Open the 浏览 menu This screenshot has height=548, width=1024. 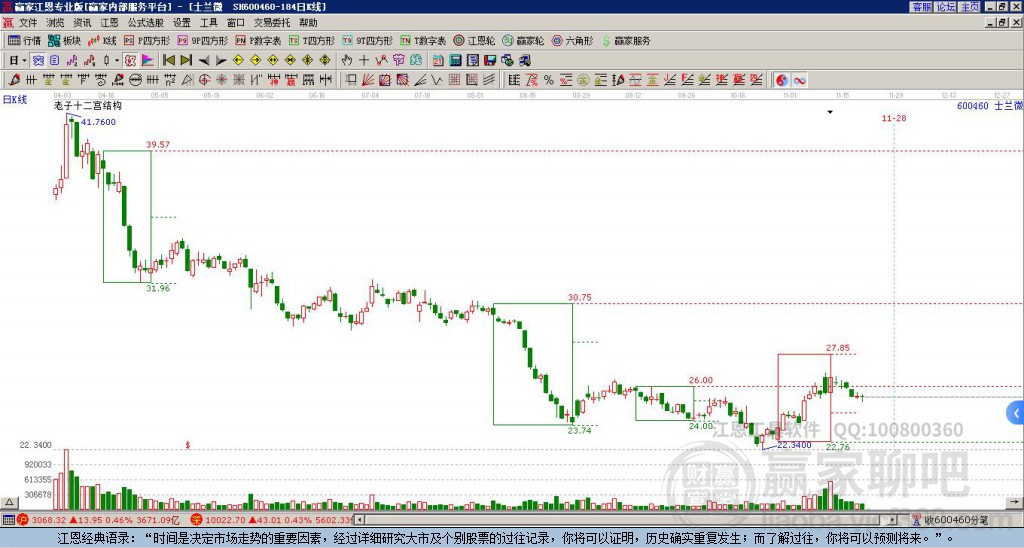tap(55, 23)
